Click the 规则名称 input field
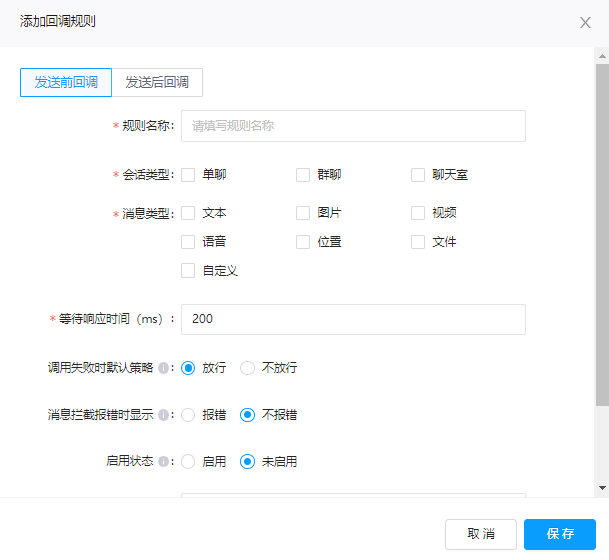 pos(352,126)
